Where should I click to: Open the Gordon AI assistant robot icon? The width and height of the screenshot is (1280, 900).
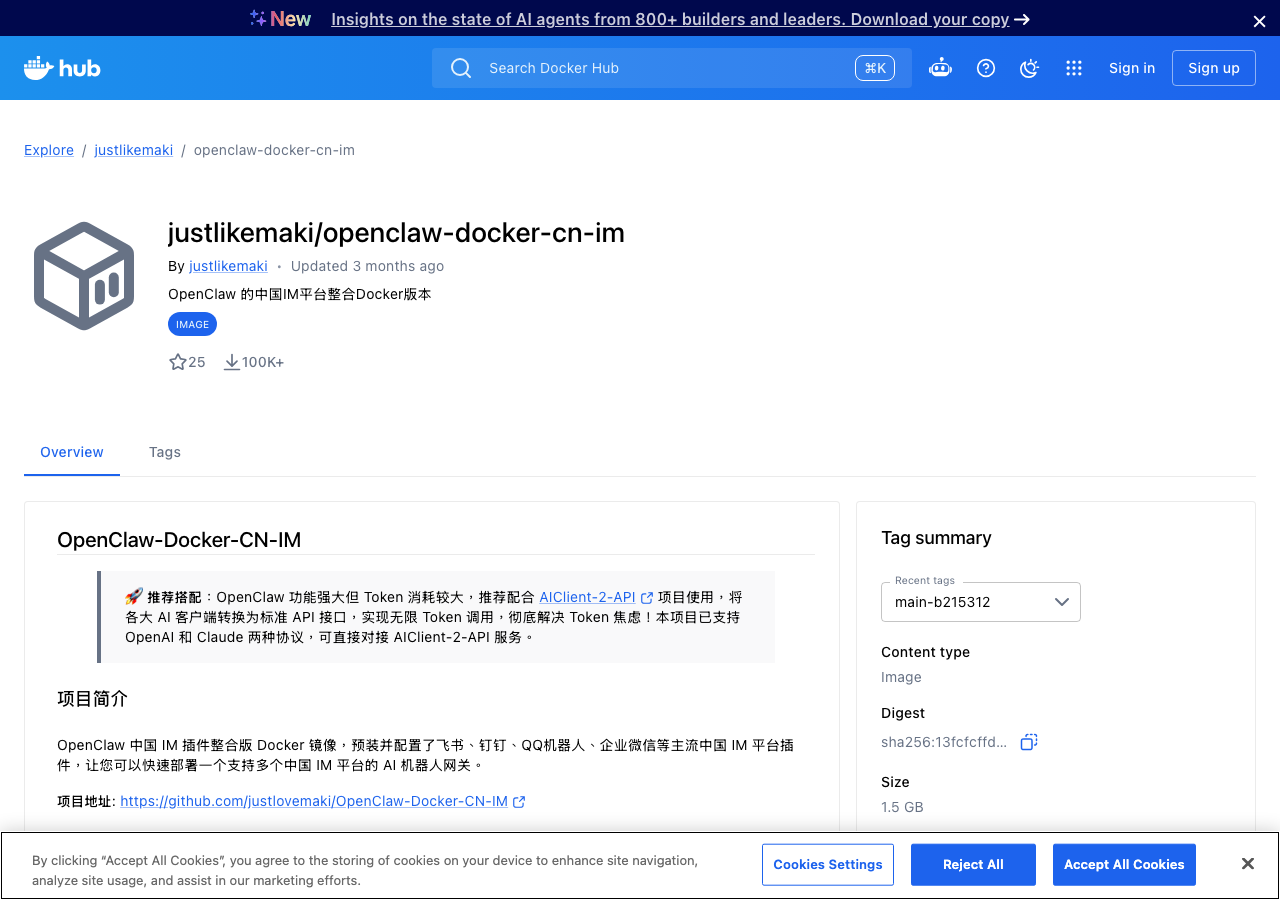[x=940, y=68]
